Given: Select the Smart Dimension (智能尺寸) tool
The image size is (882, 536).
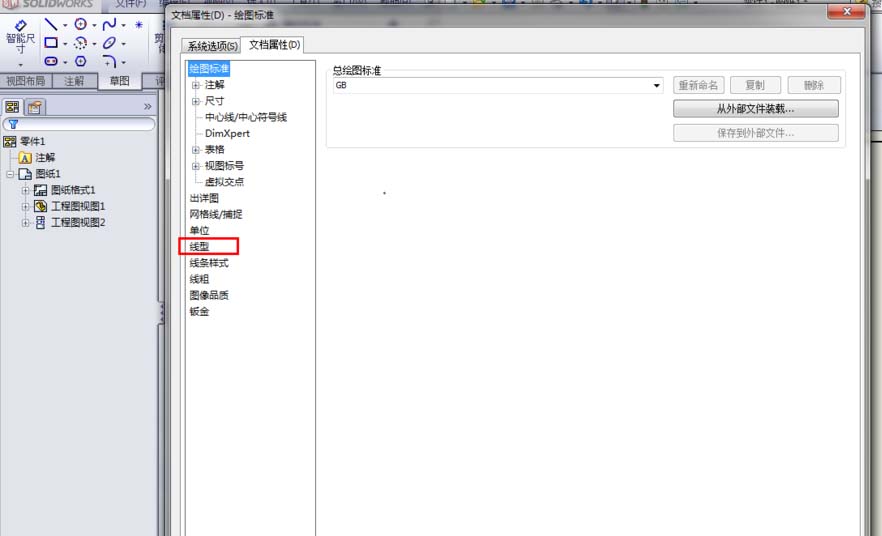Looking at the screenshot, I should [x=20, y=37].
